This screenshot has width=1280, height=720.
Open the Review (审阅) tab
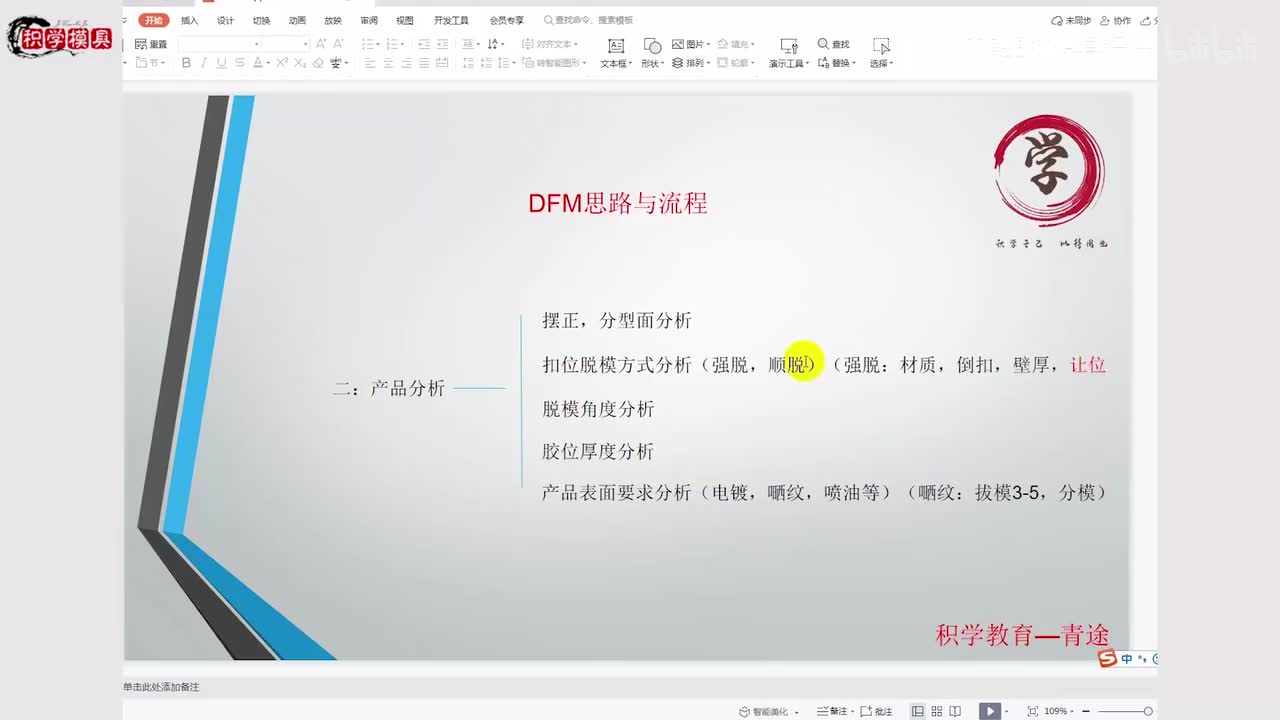coord(369,20)
